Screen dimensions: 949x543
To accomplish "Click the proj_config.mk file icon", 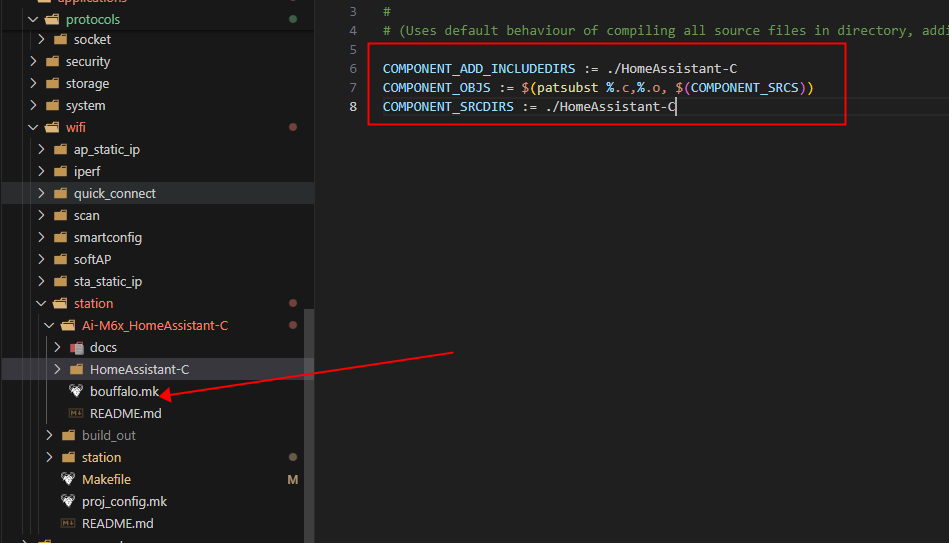I will click(x=68, y=501).
